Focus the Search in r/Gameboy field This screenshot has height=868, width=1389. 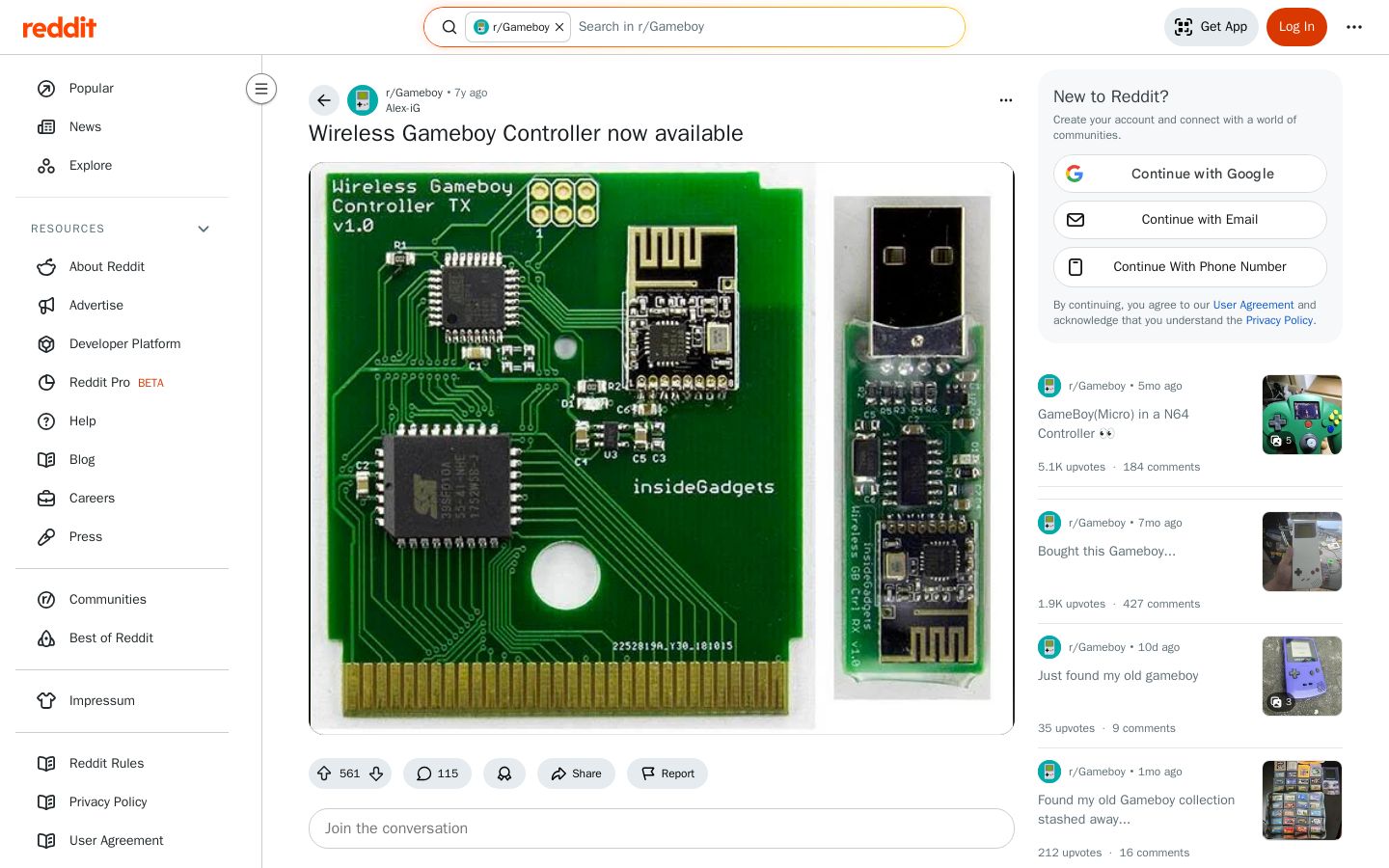(x=764, y=27)
